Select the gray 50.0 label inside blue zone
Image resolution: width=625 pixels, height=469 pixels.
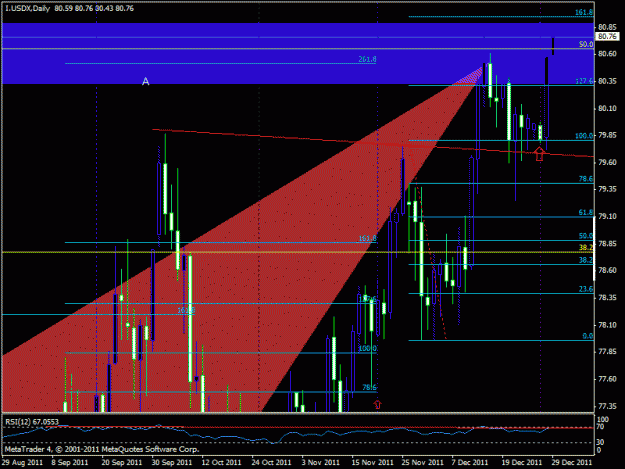coord(586,44)
